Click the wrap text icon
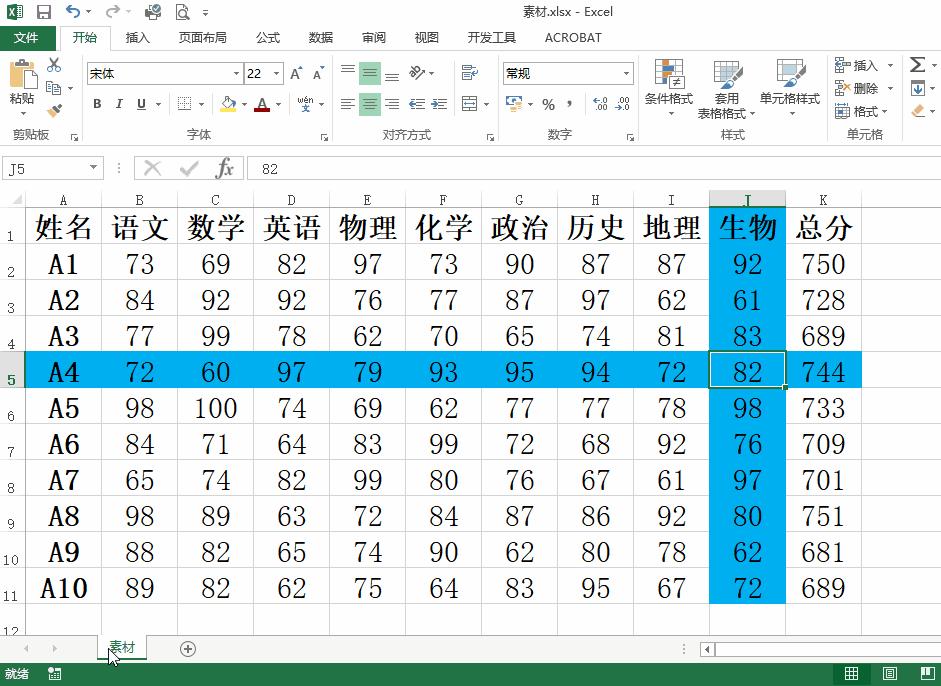The width and height of the screenshot is (941, 686). [470, 73]
